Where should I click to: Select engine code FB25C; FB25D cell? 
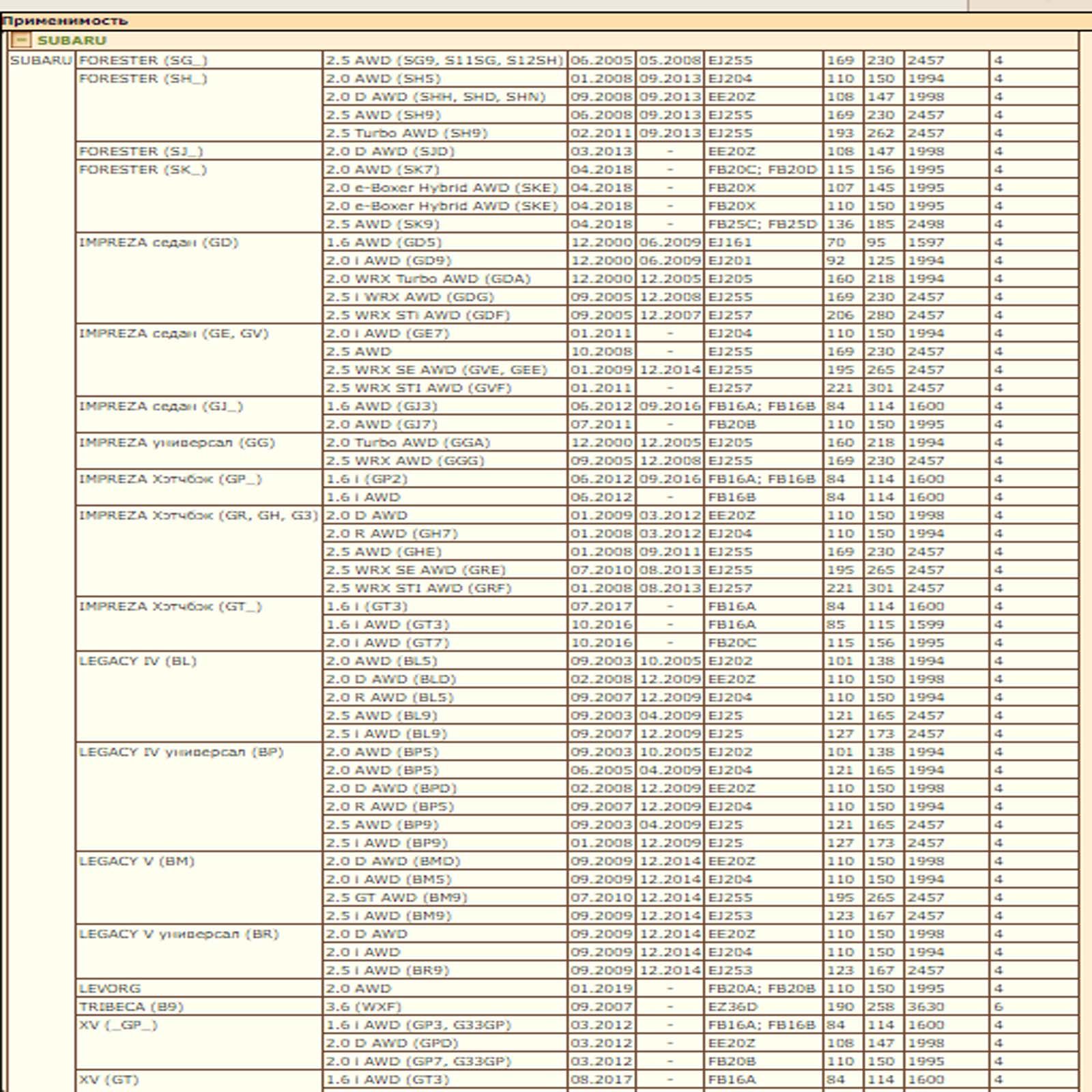pyautogui.click(x=762, y=224)
